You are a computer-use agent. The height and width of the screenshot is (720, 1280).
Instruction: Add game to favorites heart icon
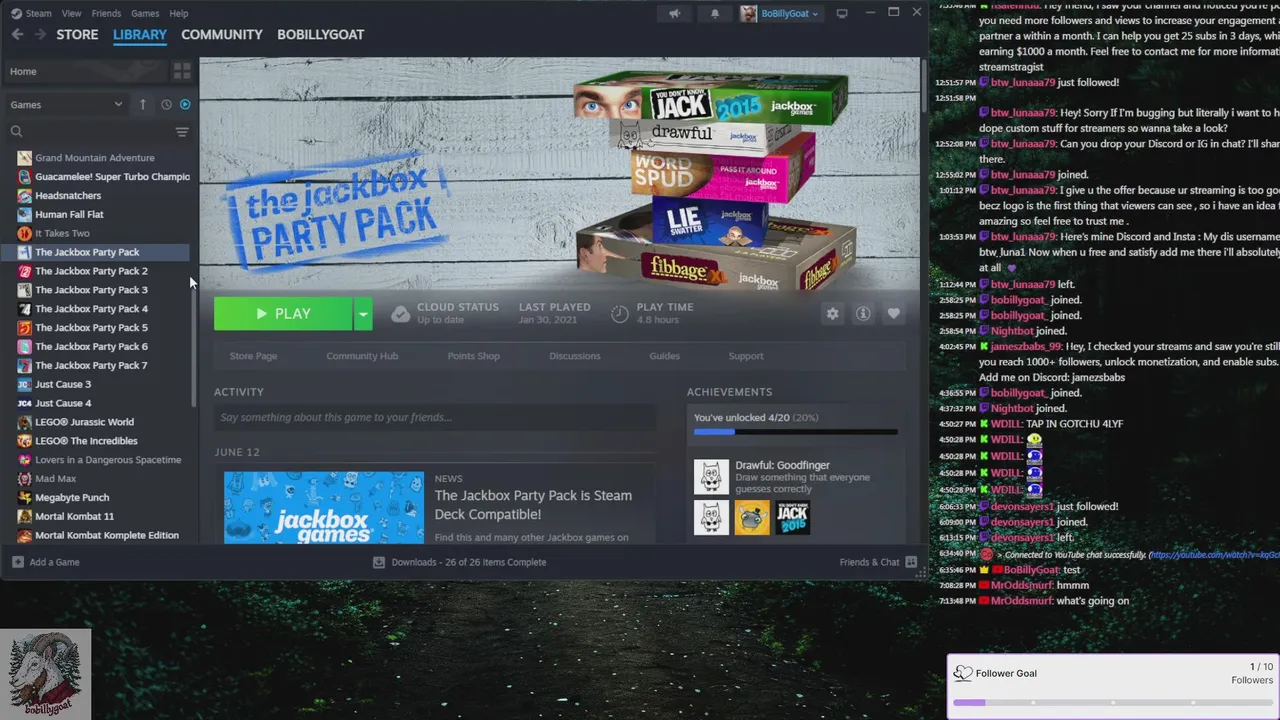coord(894,313)
